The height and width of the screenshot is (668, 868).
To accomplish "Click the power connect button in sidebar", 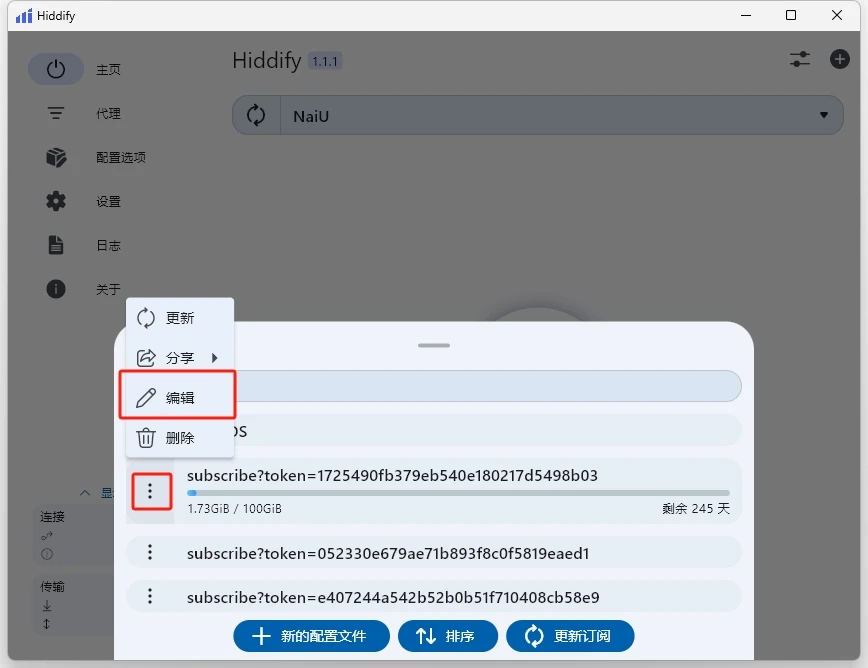I will tap(55, 69).
